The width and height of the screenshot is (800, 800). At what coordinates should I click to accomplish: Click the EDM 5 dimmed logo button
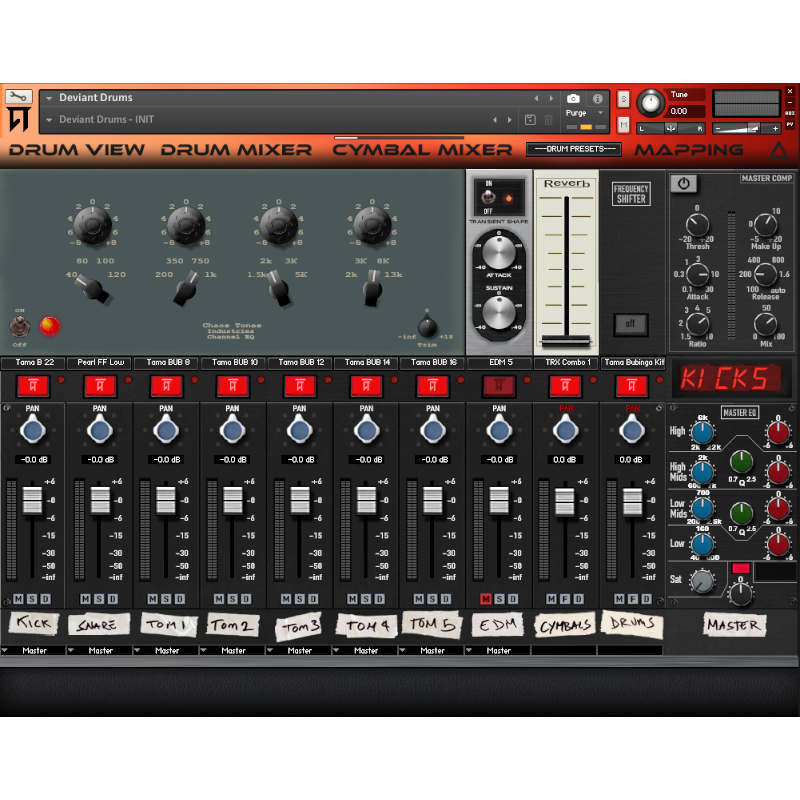[x=499, y=386]
